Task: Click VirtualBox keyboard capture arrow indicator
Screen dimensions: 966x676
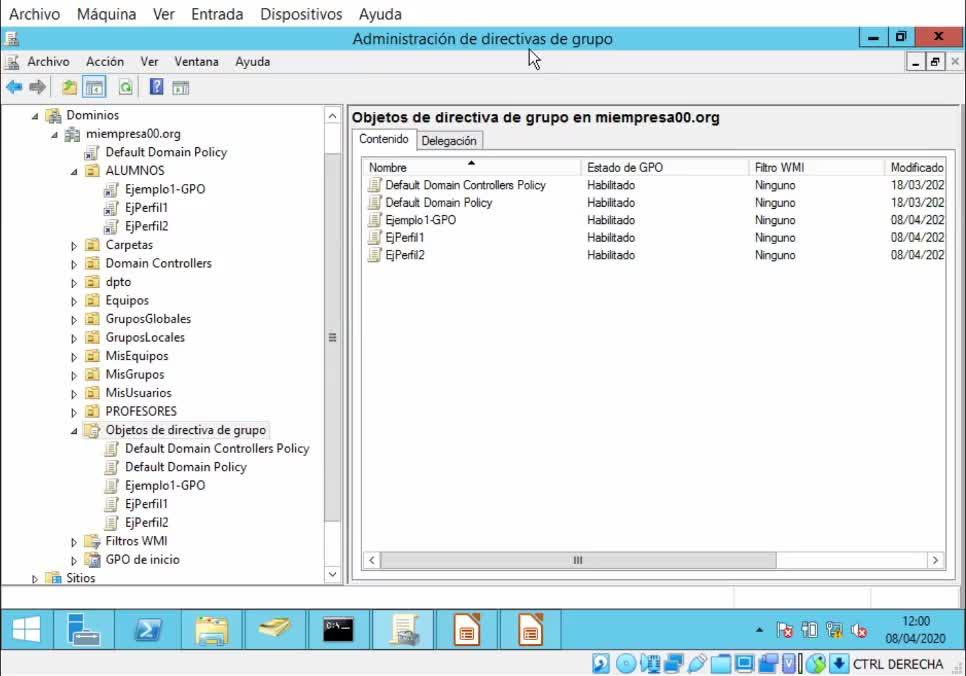Action: click(x=838, y=664)
